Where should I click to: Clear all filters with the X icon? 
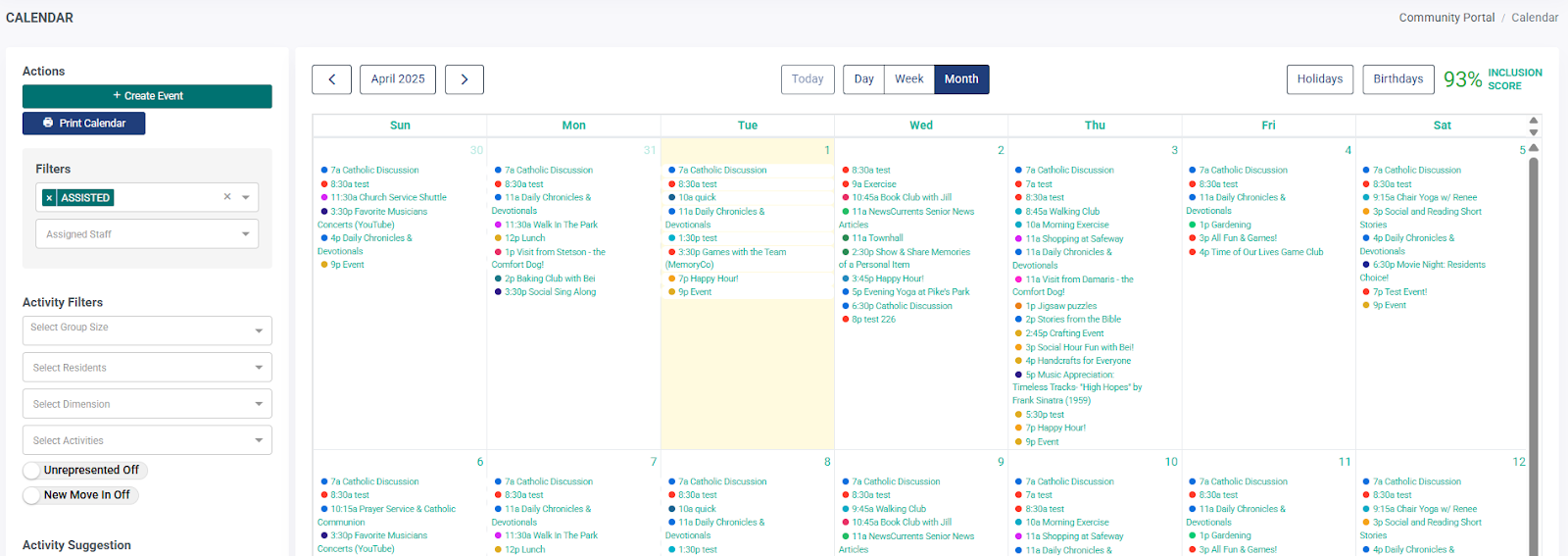pyautogui.click(x=227, y=197)
